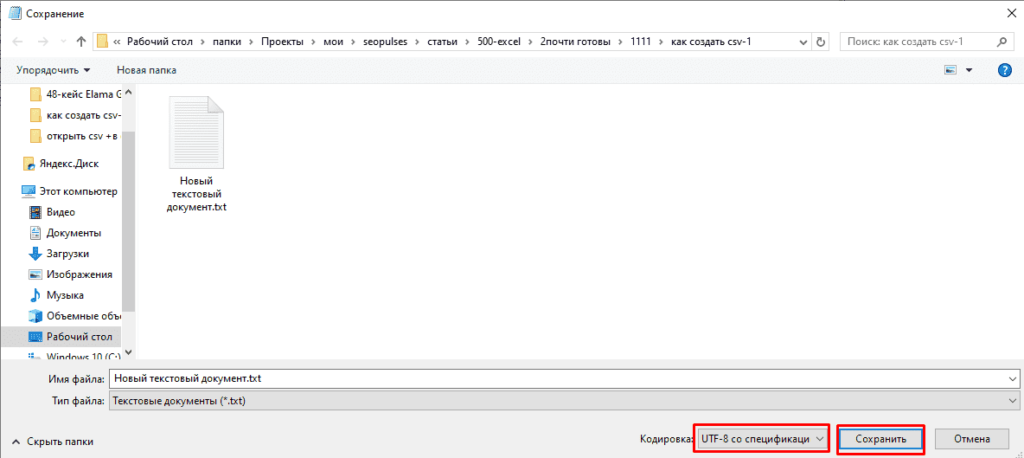This screenshot has width=1024, height=458.
Task: Collapse folders with Скрыть папки
Action: (x=53, y=442)
